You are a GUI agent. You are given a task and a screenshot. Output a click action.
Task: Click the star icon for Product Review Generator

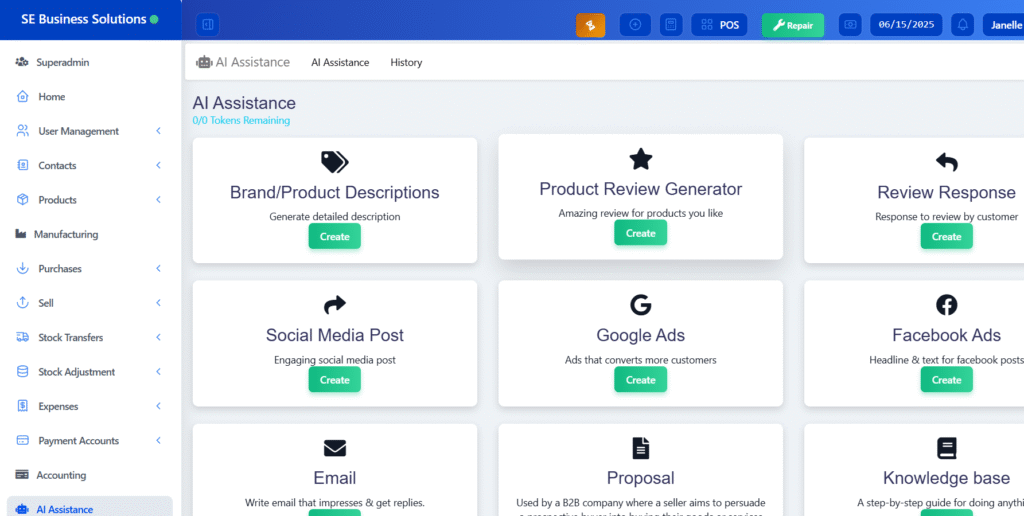640,159
